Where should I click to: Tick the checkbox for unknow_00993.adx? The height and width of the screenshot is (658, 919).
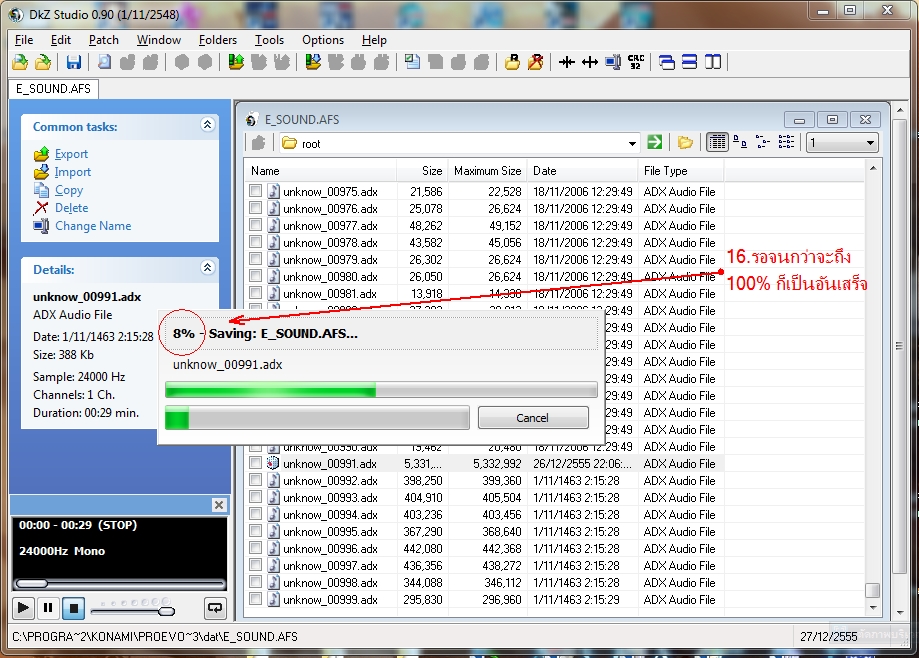(255, 497)
